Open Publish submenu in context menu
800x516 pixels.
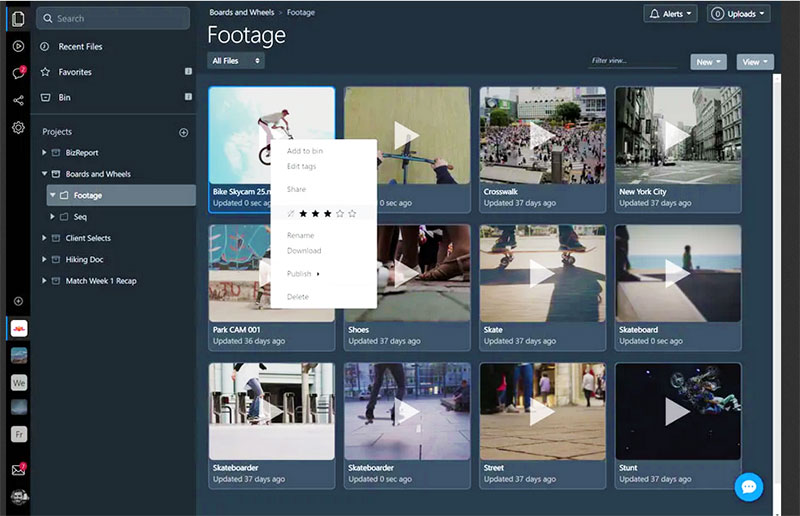click(x=303, y=274)
